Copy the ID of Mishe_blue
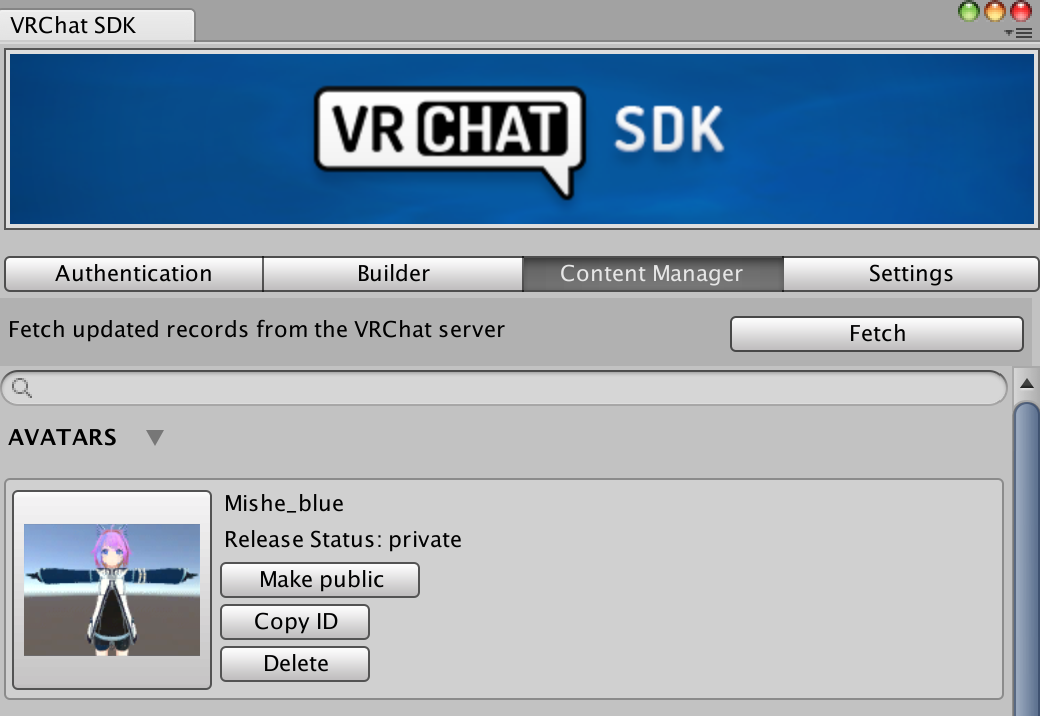The image size is (1040, 716). 294,622
